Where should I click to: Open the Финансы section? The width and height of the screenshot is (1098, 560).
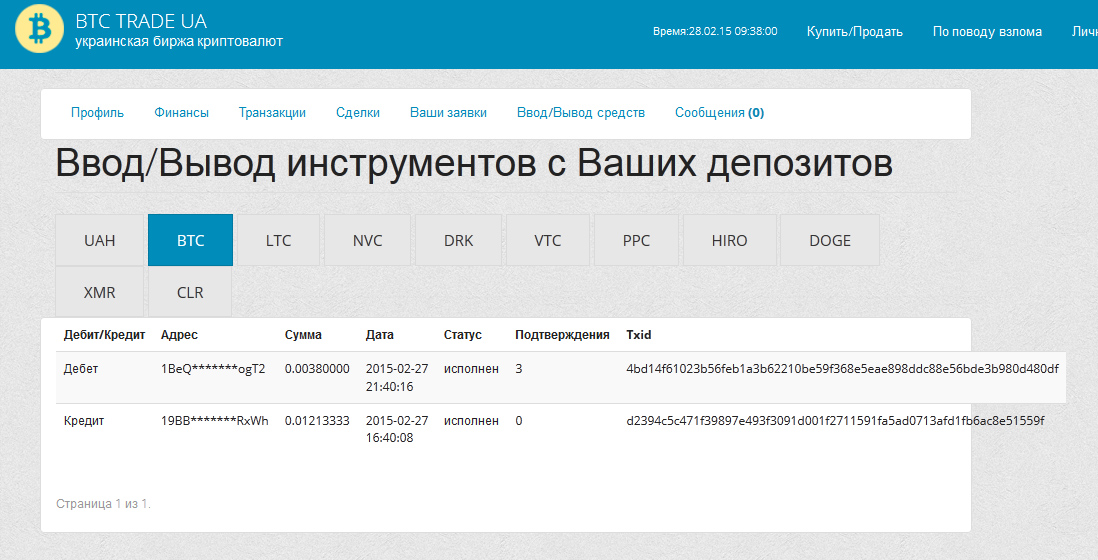point(181,113)
